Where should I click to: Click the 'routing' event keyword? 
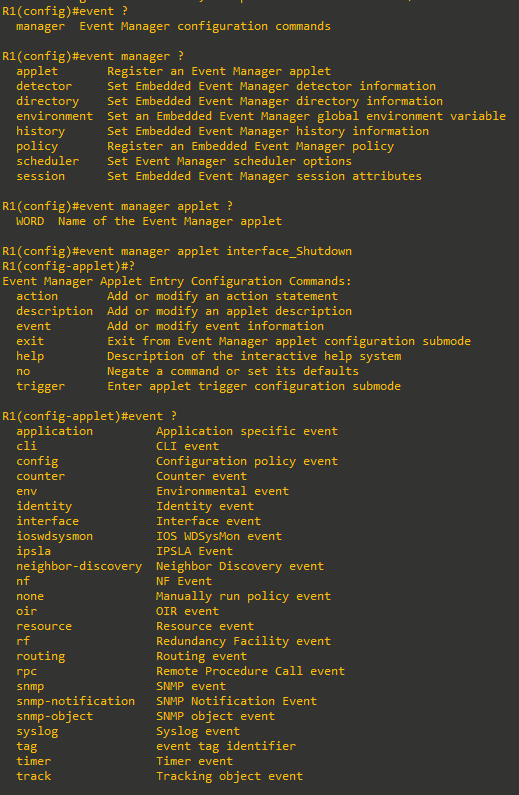tap(41, 657)
